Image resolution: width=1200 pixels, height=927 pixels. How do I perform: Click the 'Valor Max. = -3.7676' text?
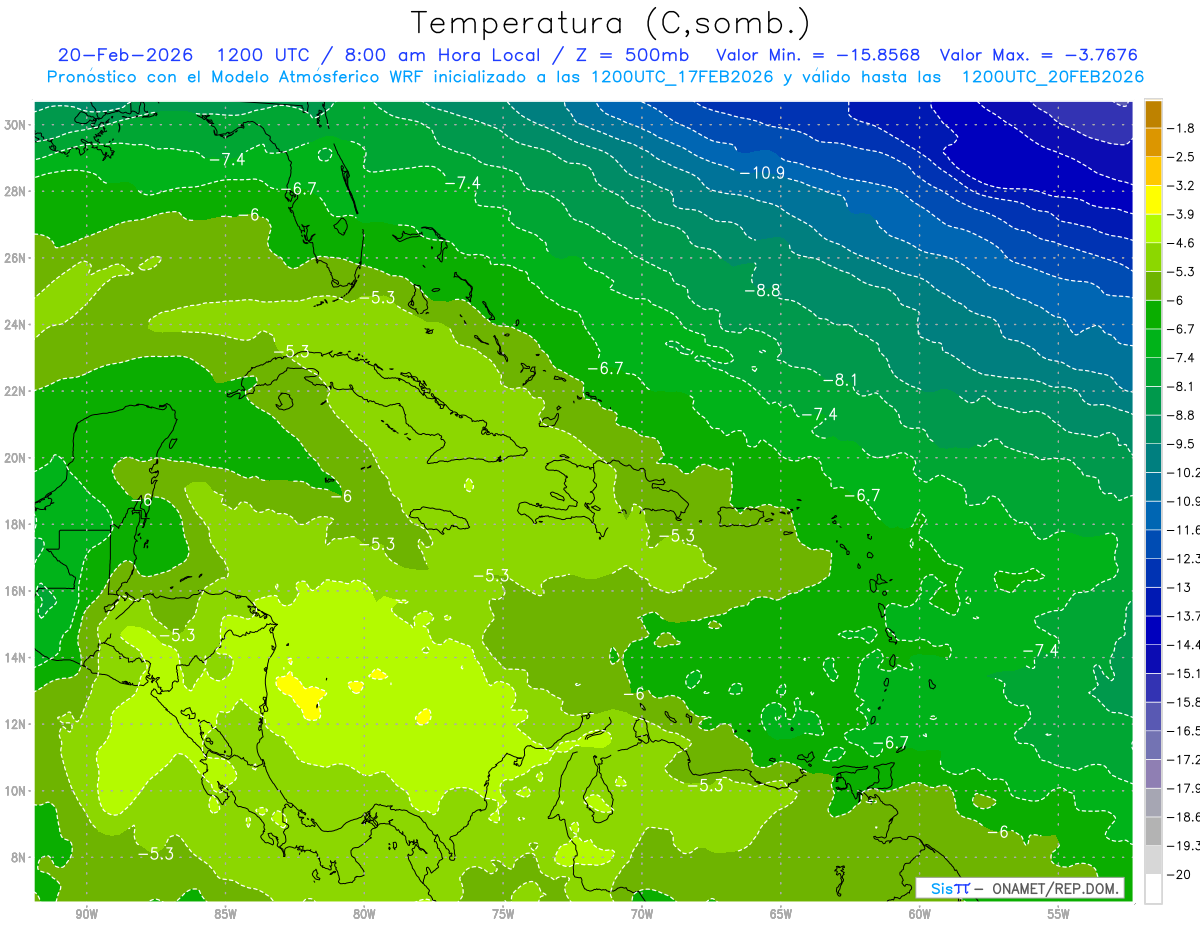(1039, 55)
